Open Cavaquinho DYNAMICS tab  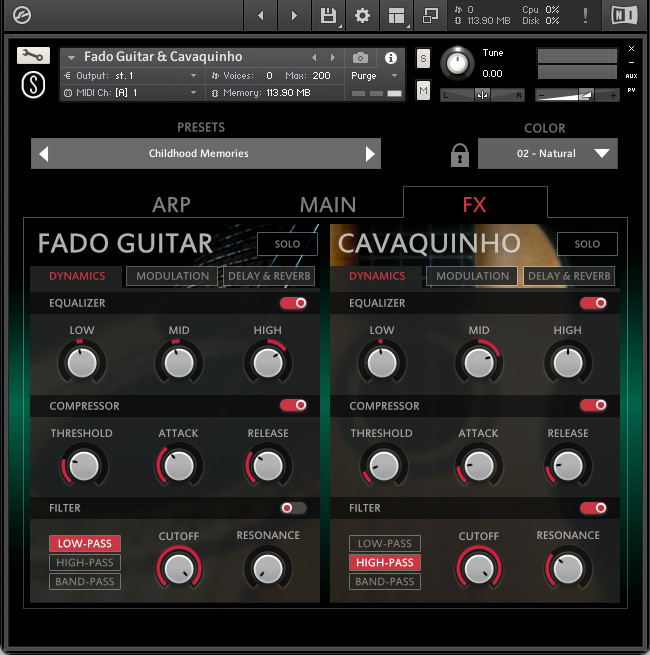[377, 276]
